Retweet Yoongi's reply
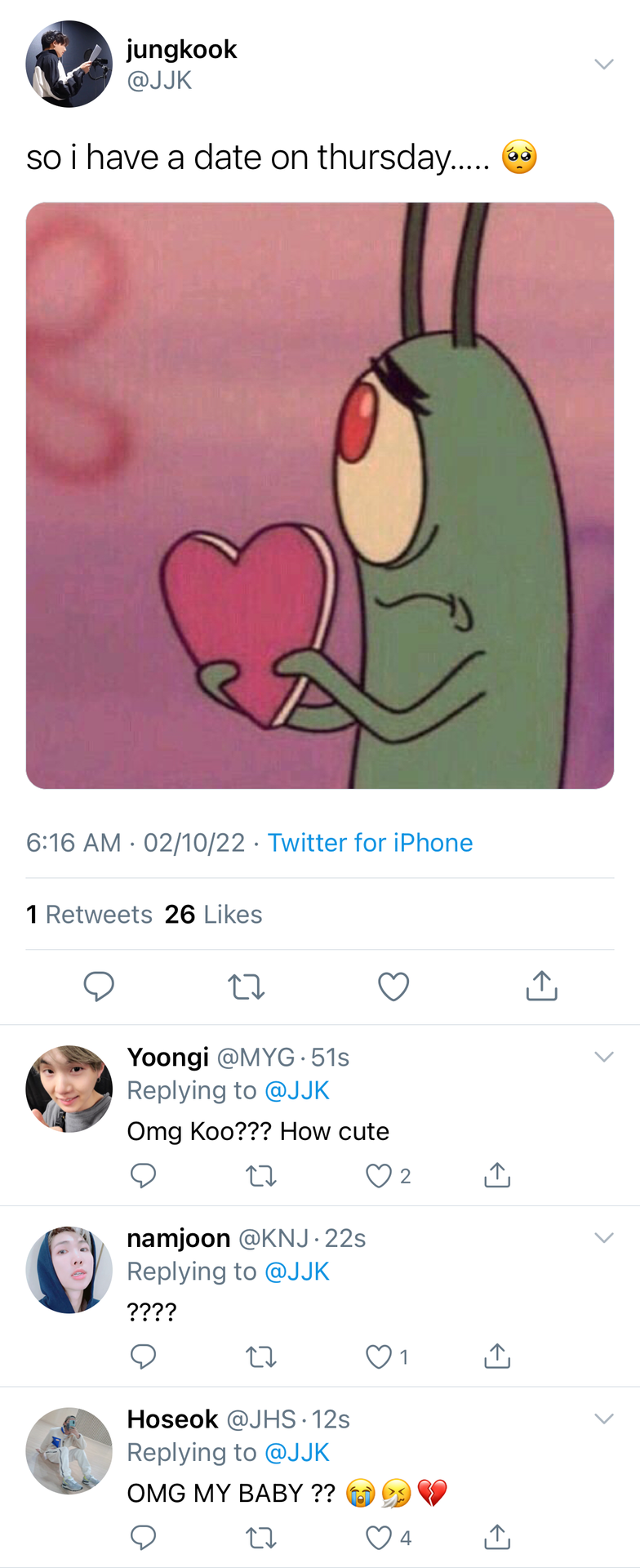The height and width of the screenshot is (1568, 640). [x=261, y=1176]
